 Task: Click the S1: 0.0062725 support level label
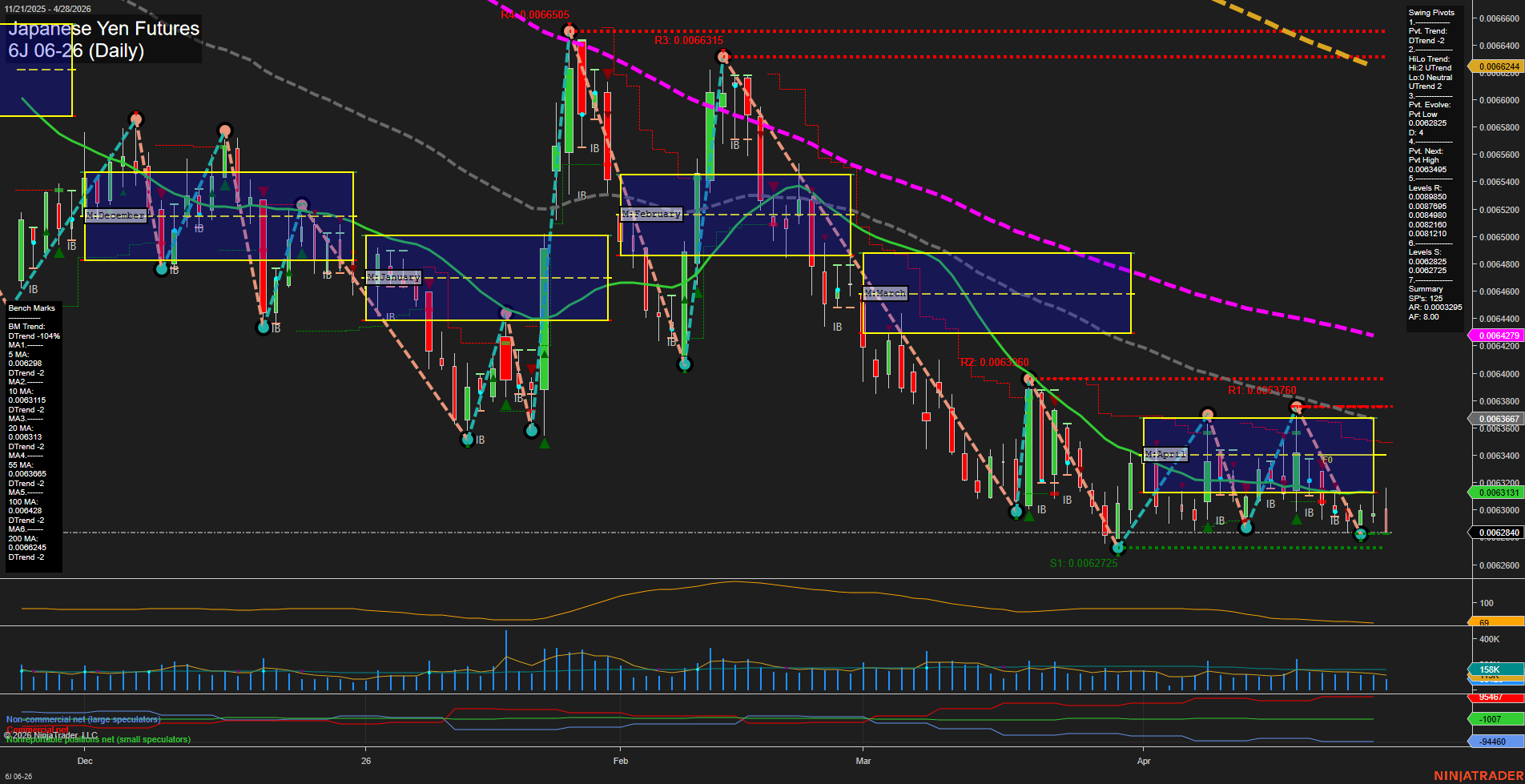coord(1084,563)
